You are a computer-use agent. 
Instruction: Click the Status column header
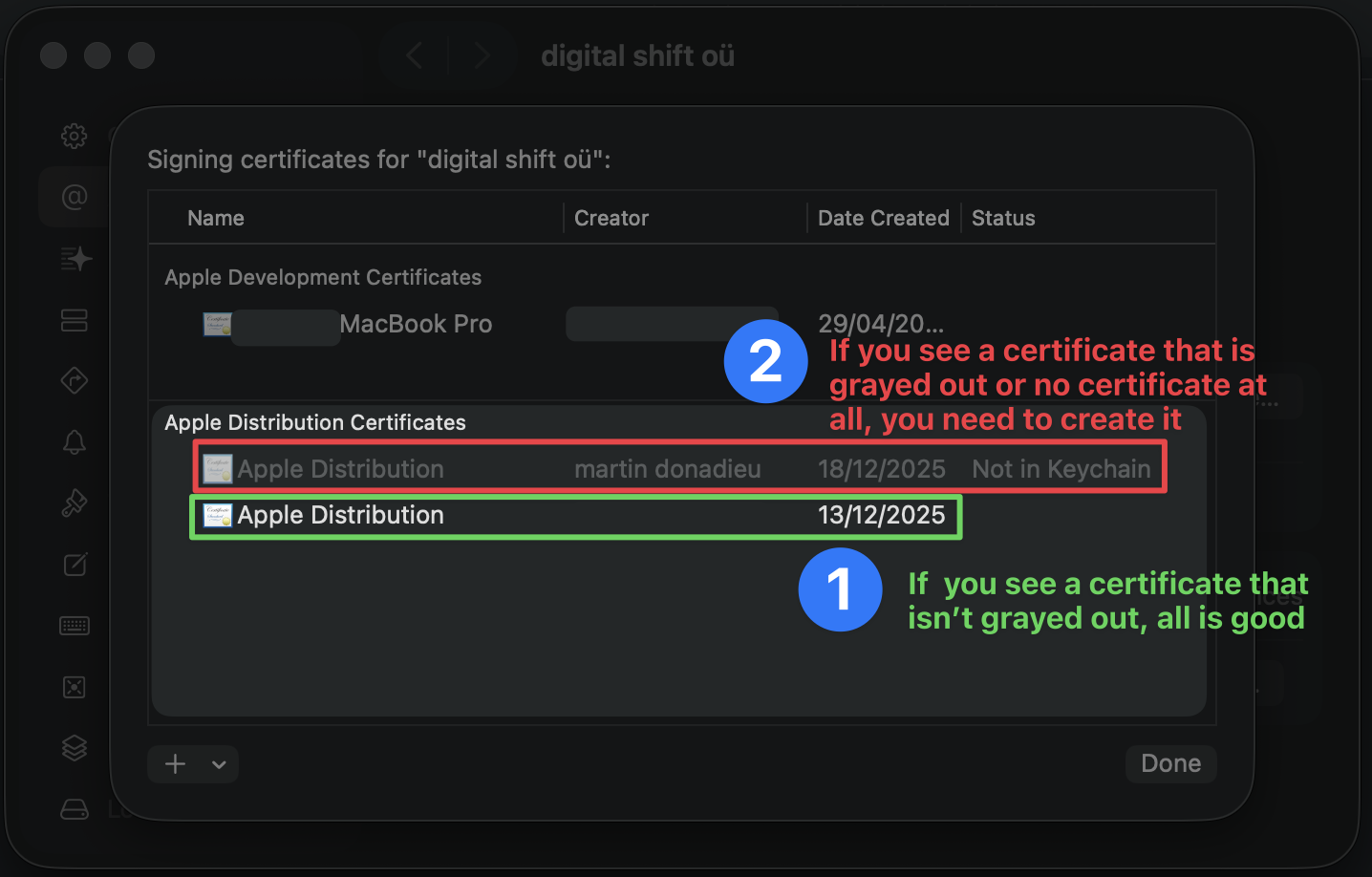[1002, 218]
